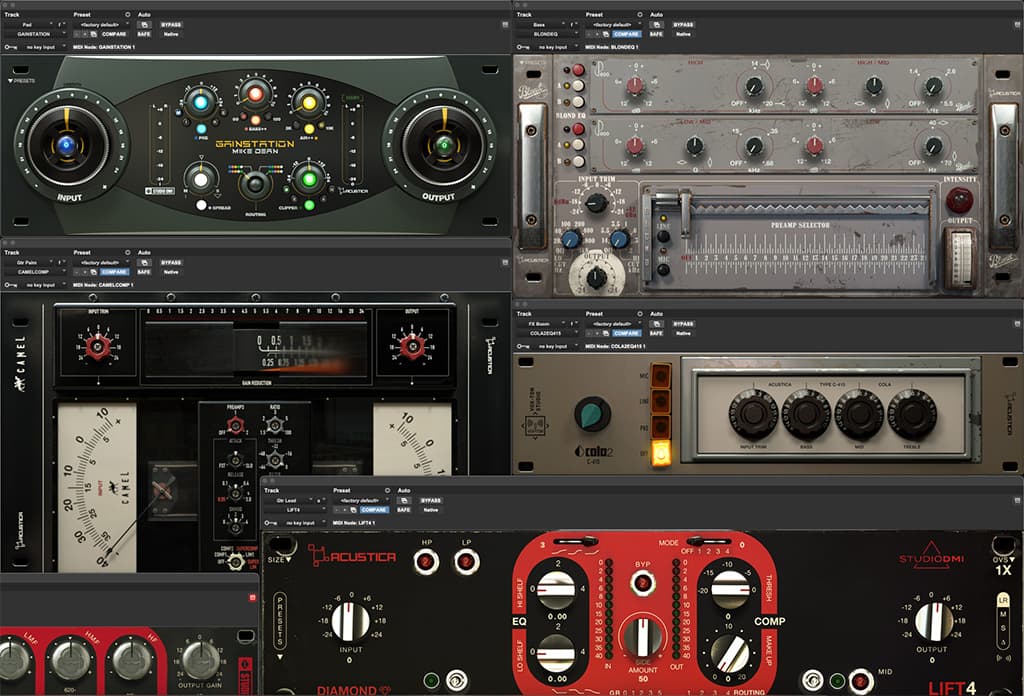Click the LIFT4 OUTPUT knob

tap(933, 622)
